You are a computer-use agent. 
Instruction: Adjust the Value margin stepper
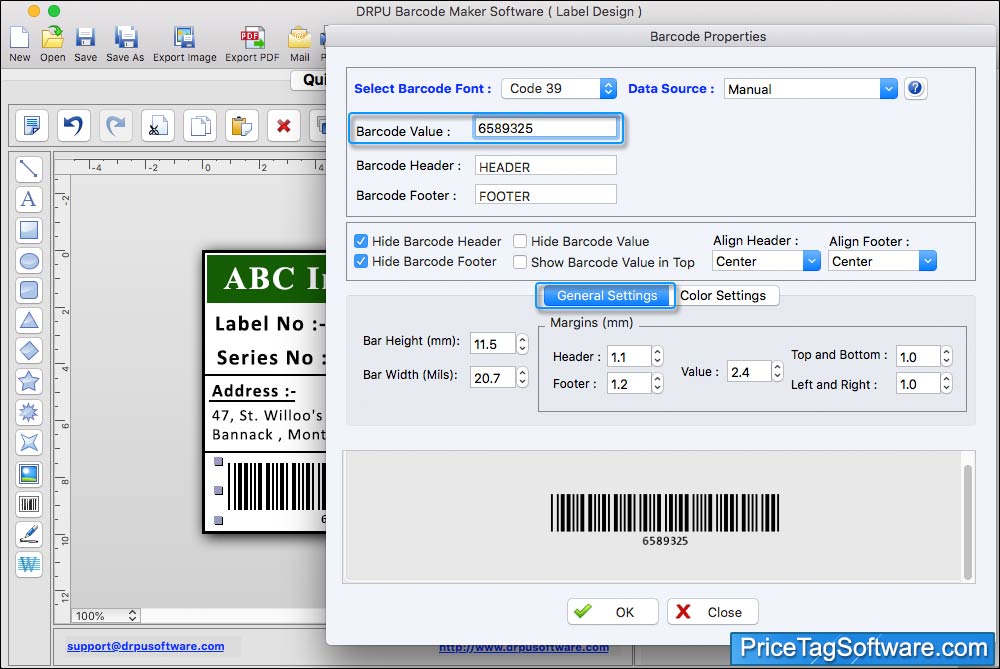click(777, 371)
